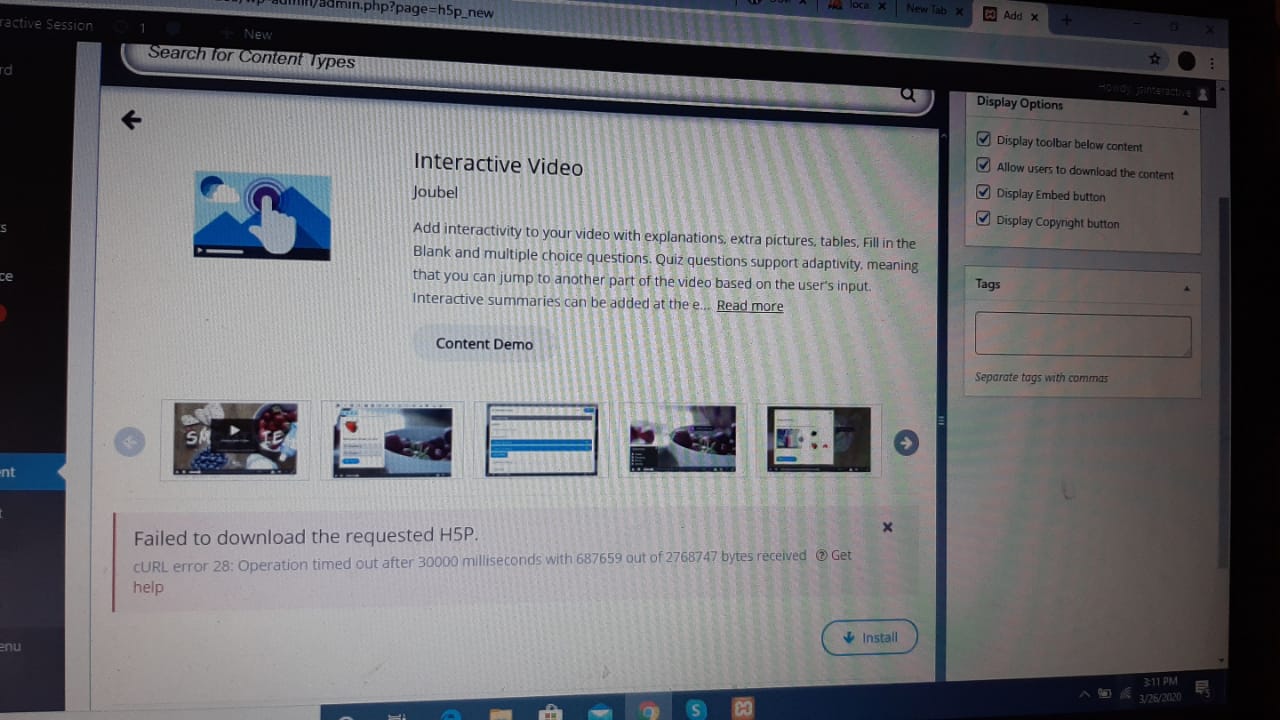The height and width of the screenshot is (720, 1280).
Task: Open the fourth screenshot thumbnail
Action: pos(682,438)
